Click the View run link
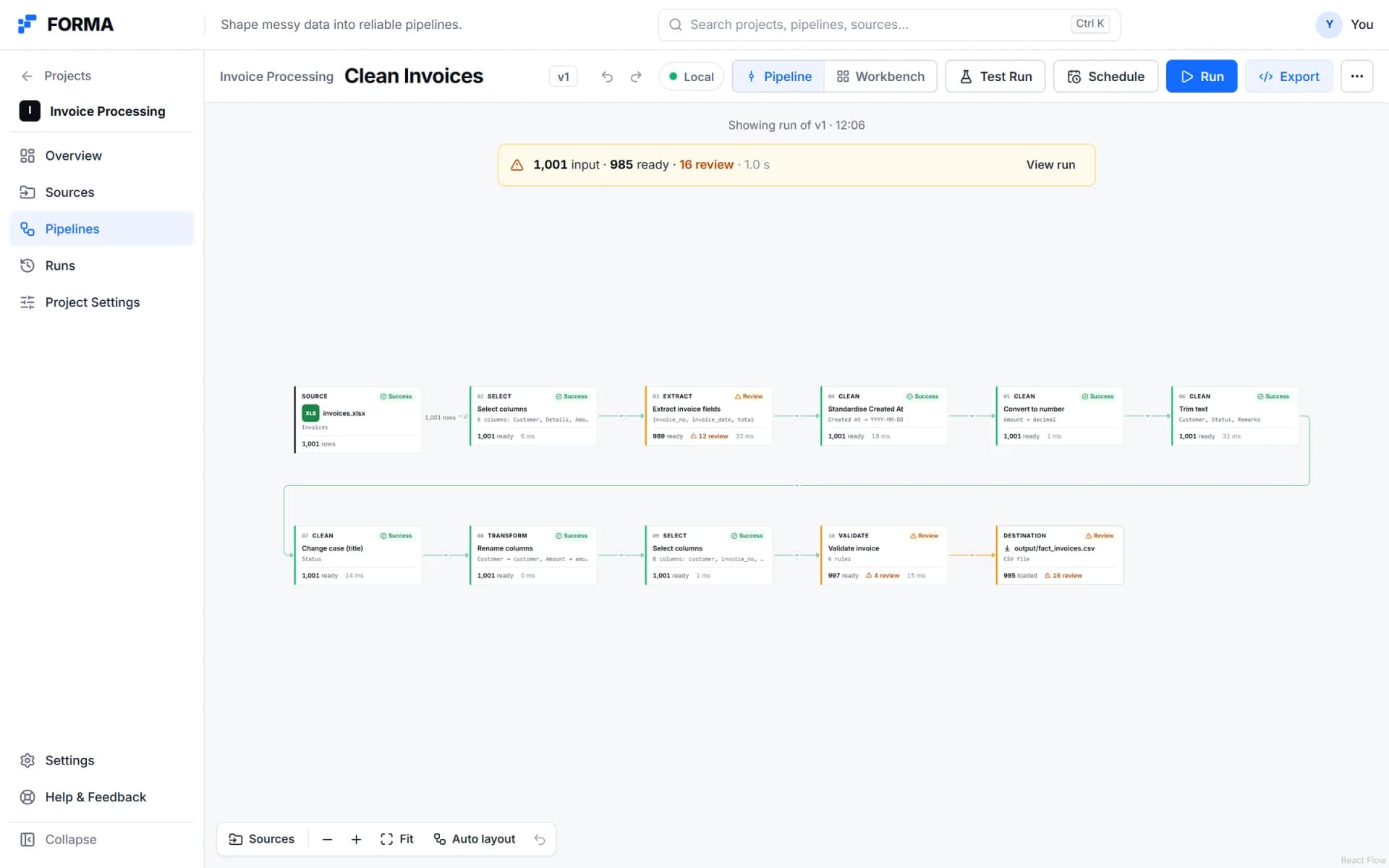This screenshot has height=868, width=1389. click(x=1050, y=165)
